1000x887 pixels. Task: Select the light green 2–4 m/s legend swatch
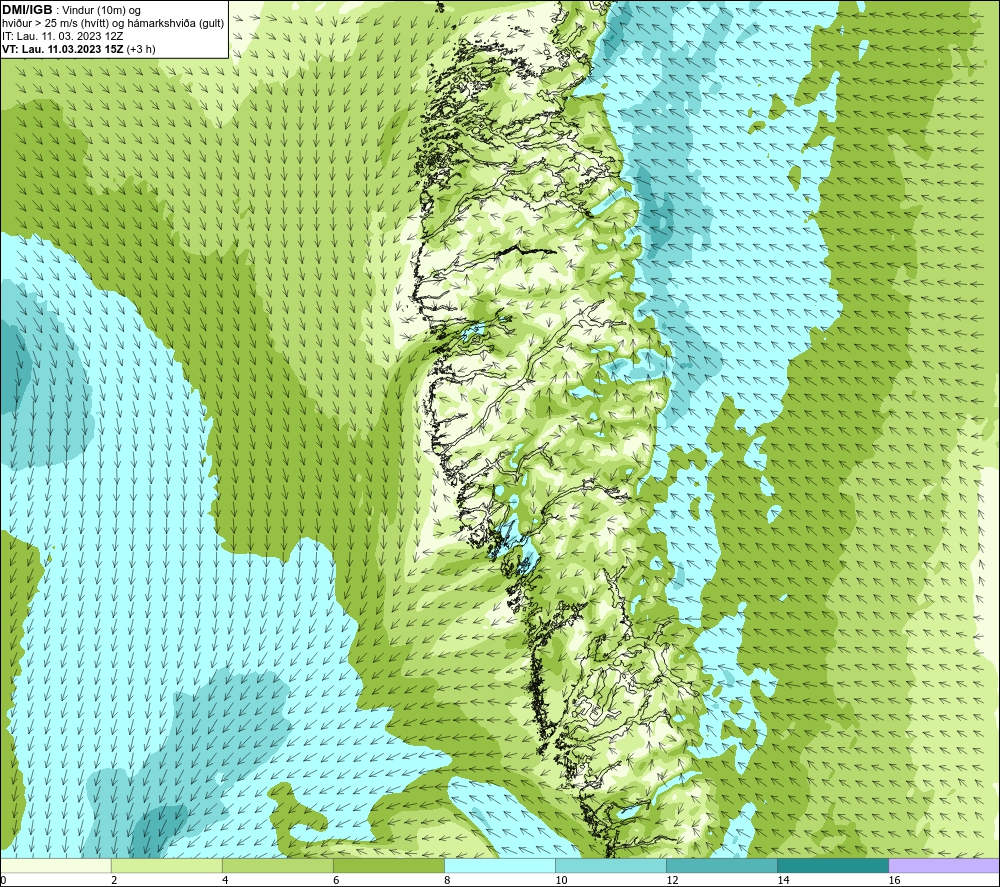point(167,865)
